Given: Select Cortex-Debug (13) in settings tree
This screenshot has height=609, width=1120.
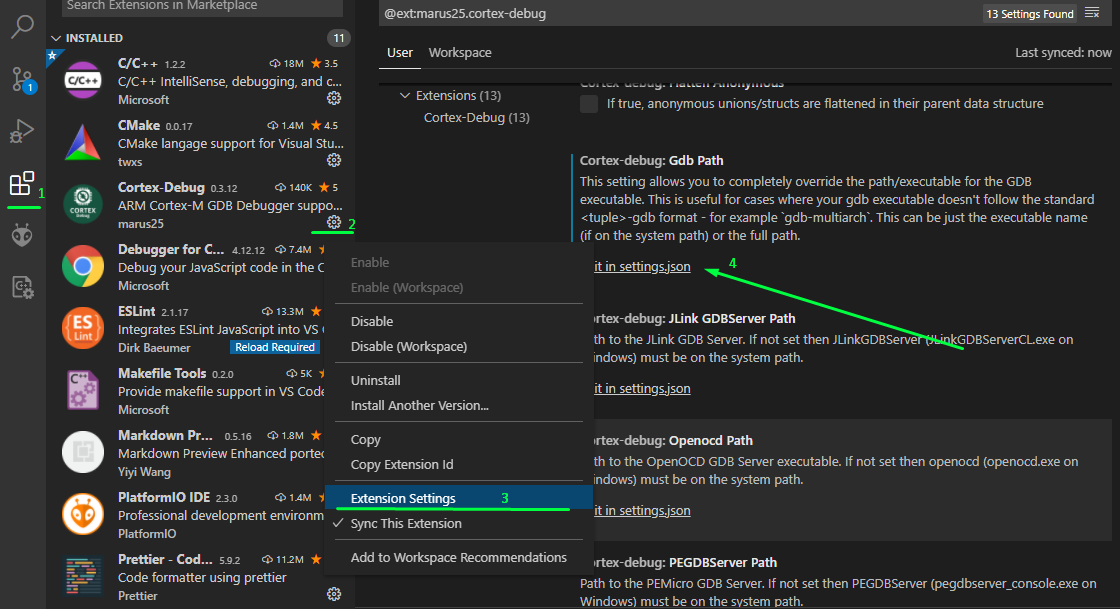Looking at the screenshot, I should pos(476,117).
